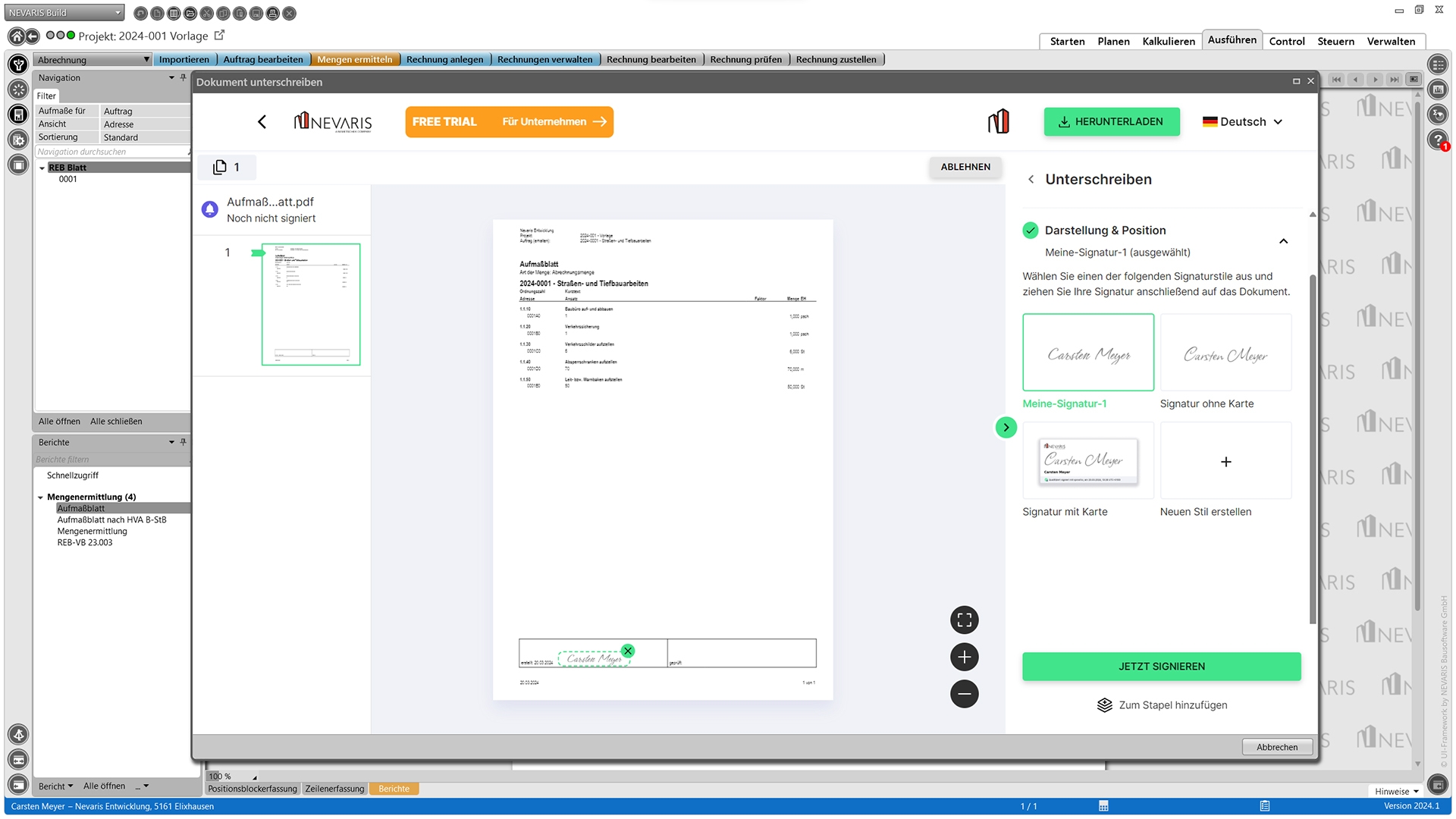The height and width of the screenshot is (819, 1456).
Task: Click the page count document icon
Action: 220,167
